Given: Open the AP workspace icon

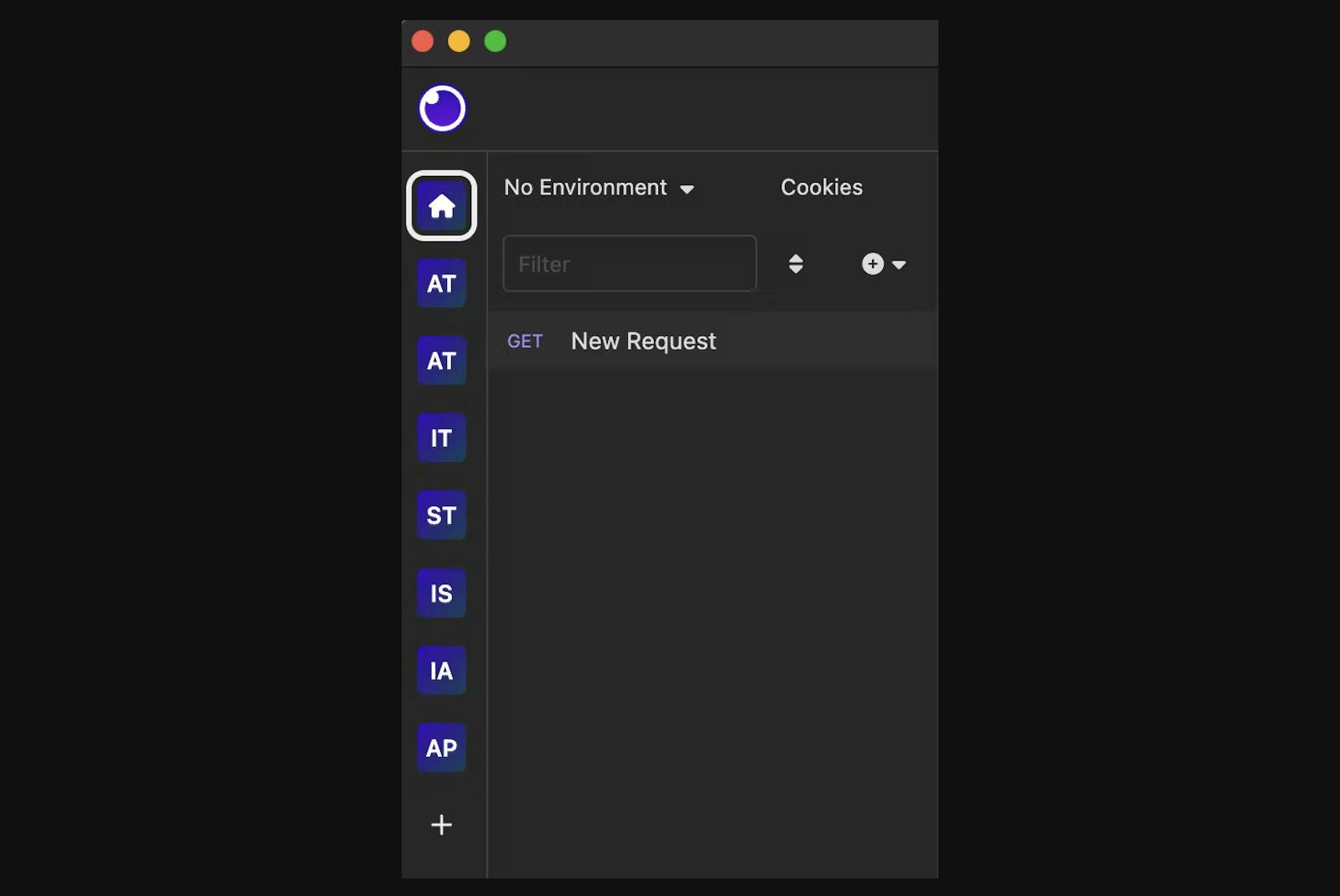Looking at the screenshot, I should pyautogui.click(x=442, y=748).
